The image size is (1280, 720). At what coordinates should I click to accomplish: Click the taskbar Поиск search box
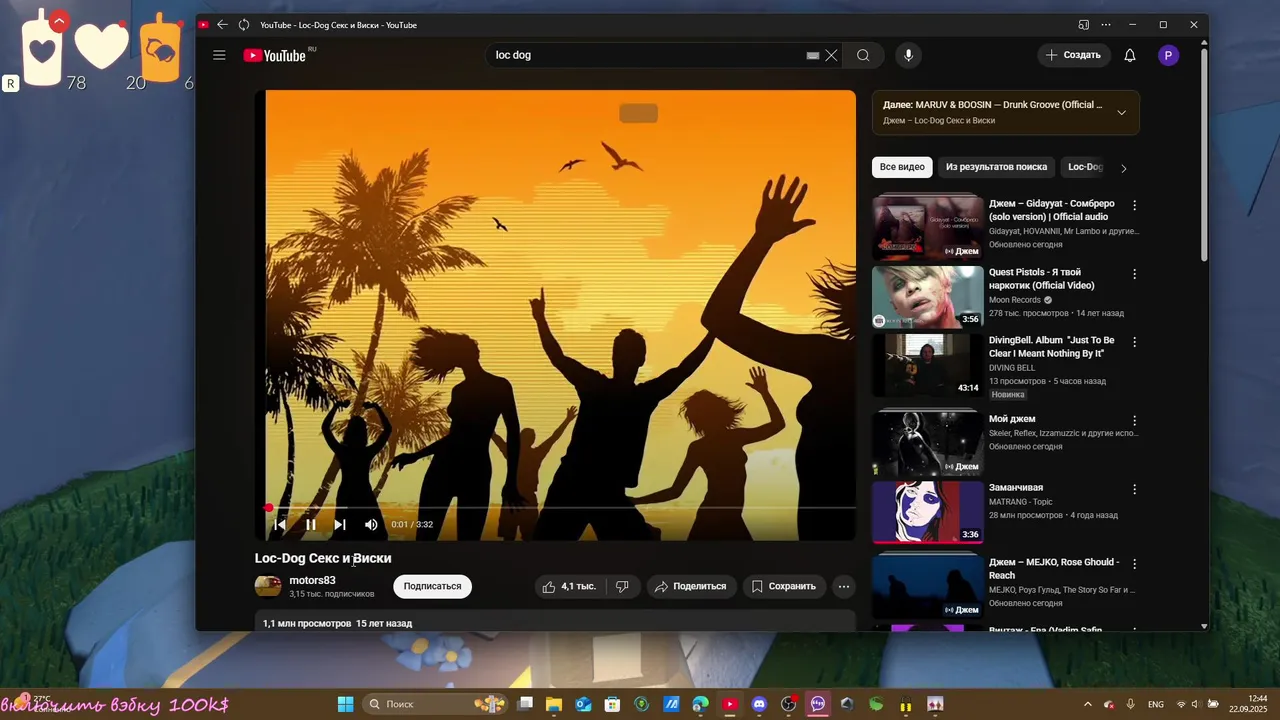point(435,704)
